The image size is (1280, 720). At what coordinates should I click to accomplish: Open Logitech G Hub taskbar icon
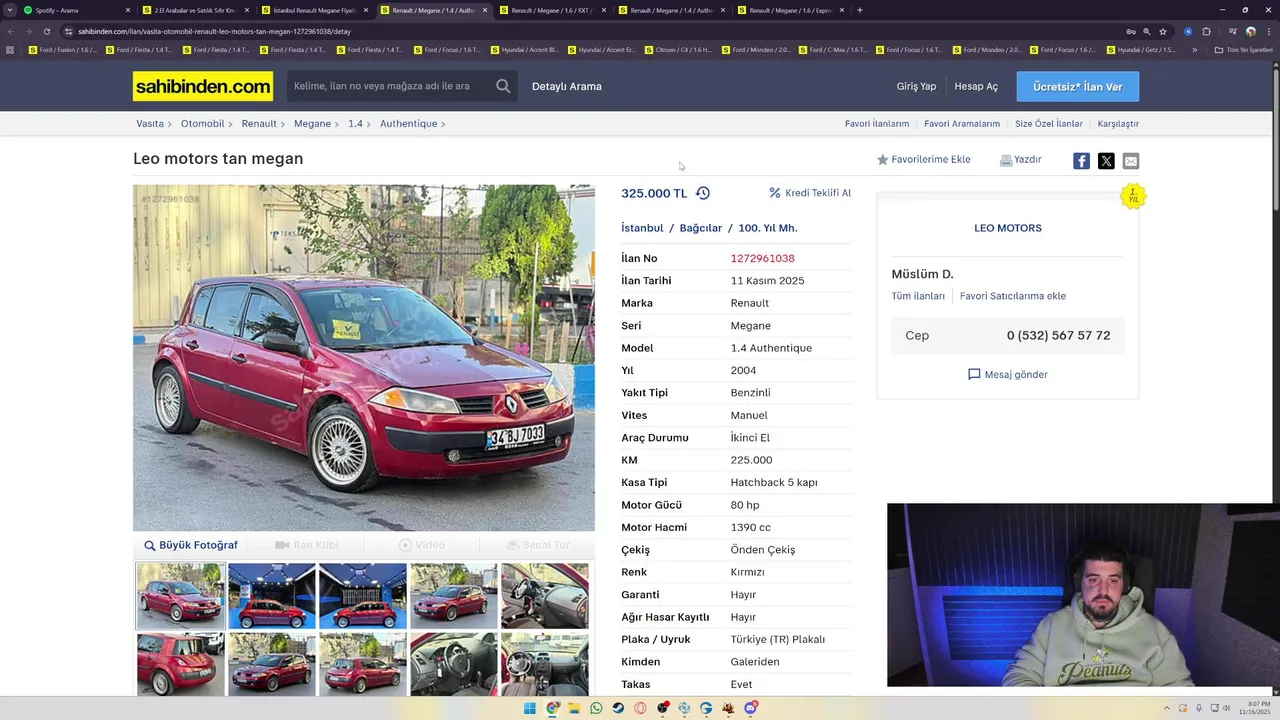706,708
